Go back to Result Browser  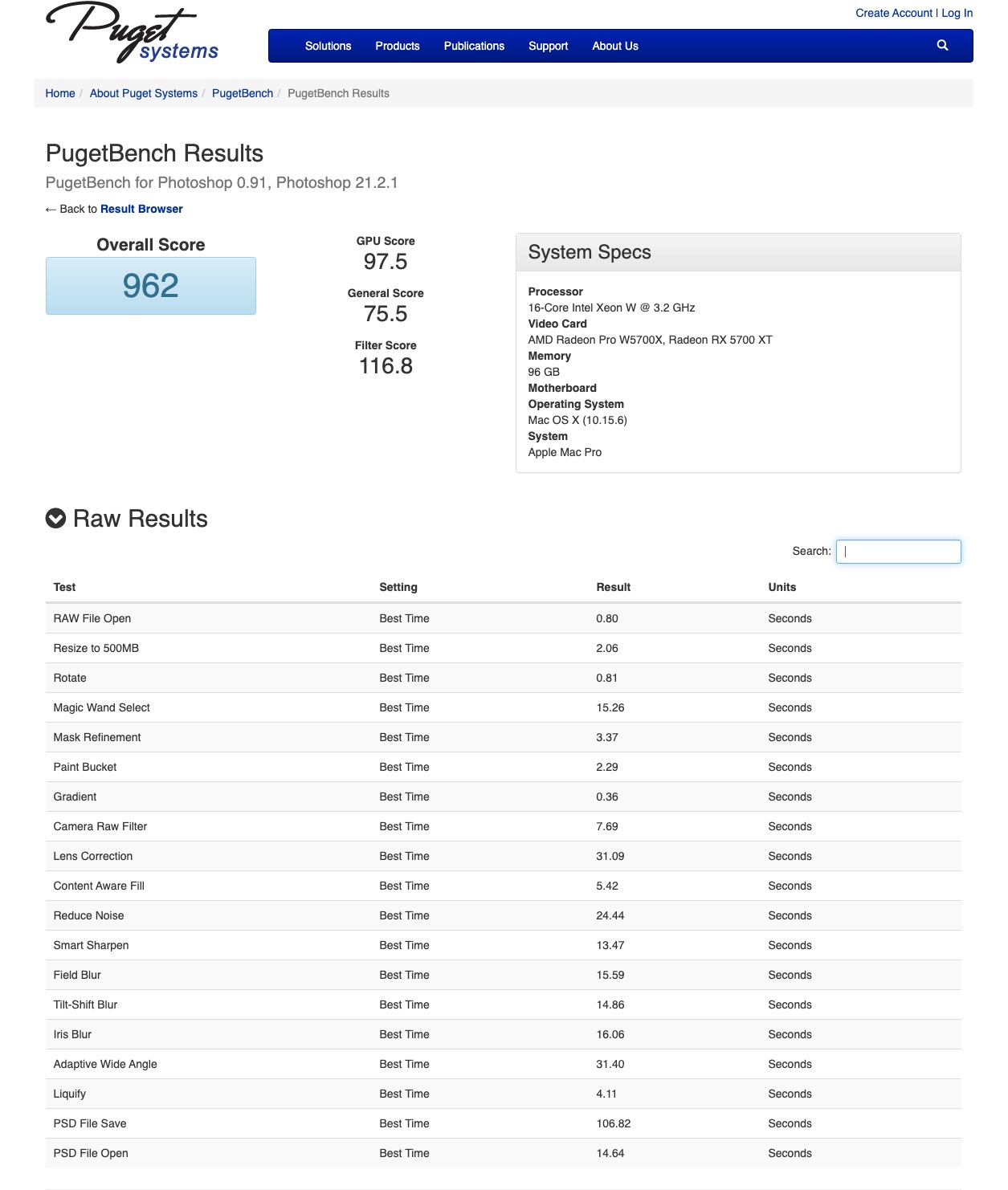(x=141, y=209)
